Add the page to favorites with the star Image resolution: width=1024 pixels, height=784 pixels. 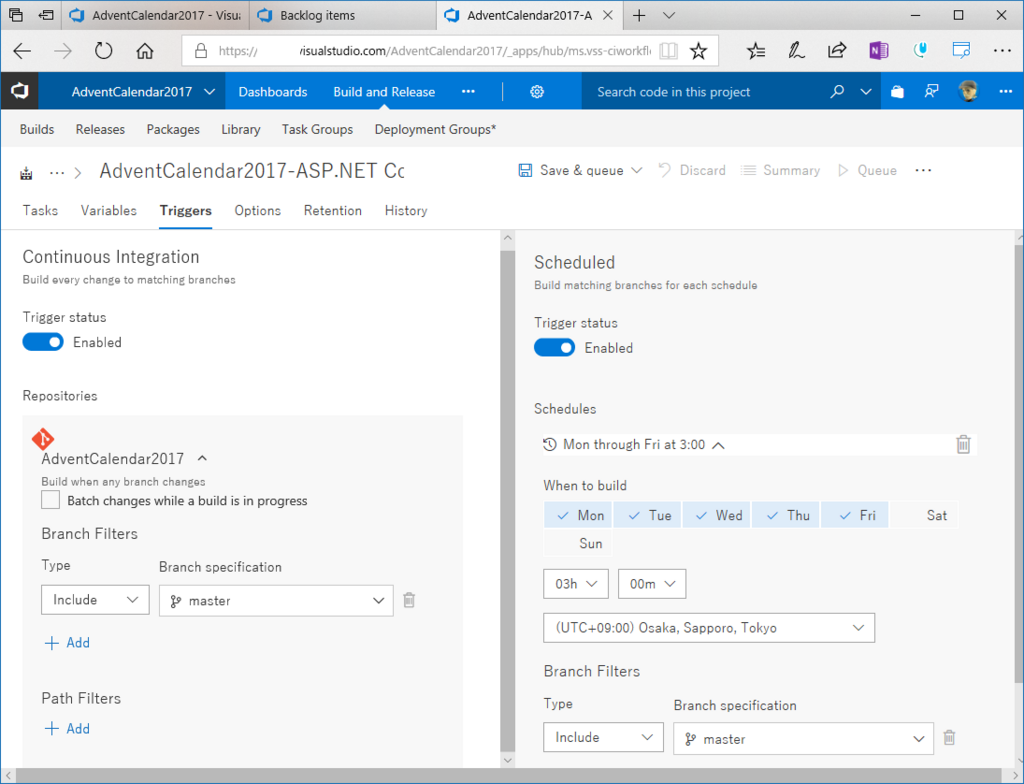click(x=698, y=51)
